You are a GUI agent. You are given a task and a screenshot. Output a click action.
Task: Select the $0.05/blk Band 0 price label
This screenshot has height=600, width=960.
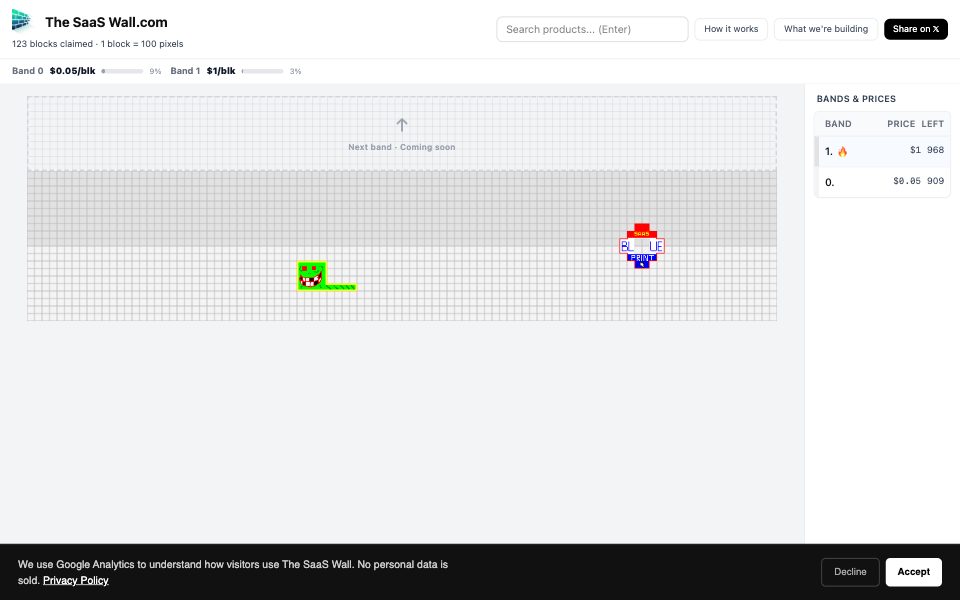click(x=72, y=71)
